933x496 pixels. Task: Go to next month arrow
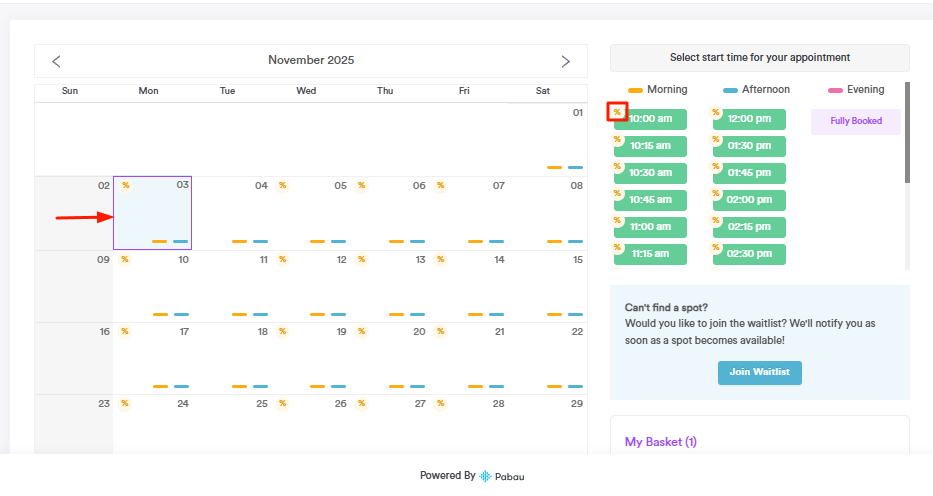click(565, 61)
